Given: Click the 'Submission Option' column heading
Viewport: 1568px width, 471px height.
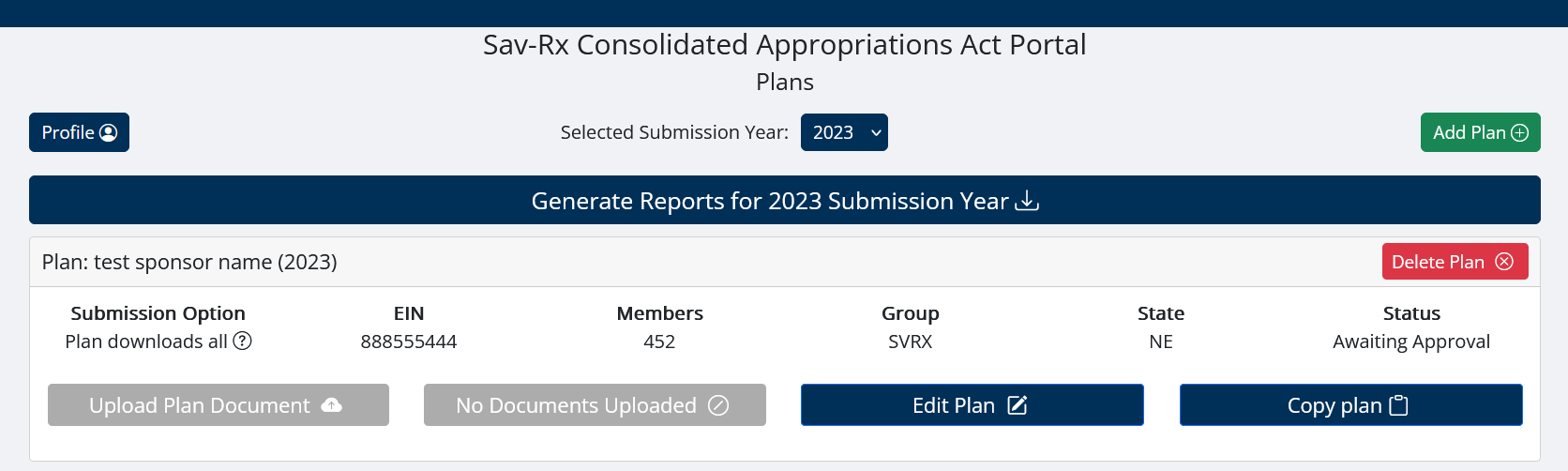Looking at the screenshot, I should click(x=158, y=313).
